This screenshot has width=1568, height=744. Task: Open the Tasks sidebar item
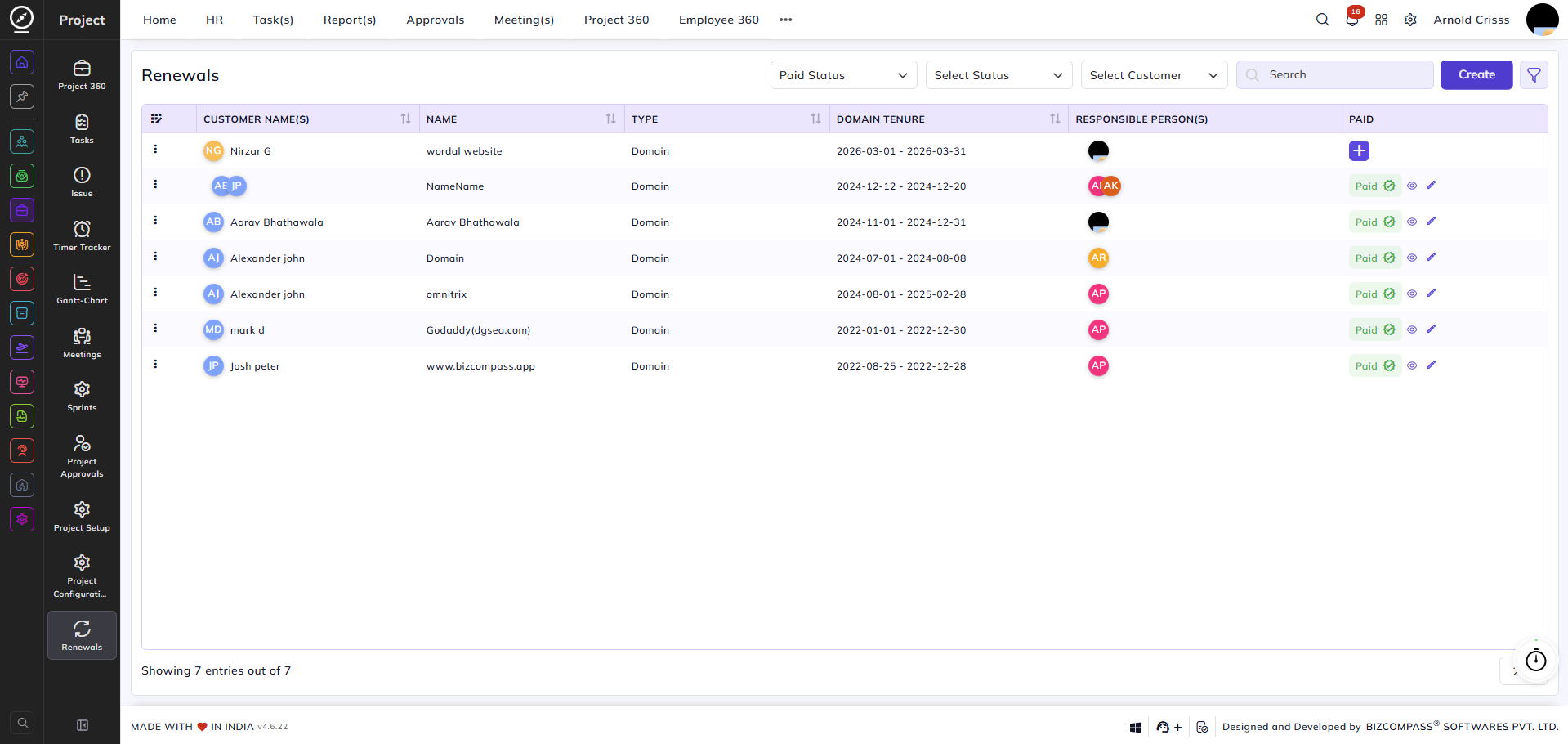tap(82, 129)
